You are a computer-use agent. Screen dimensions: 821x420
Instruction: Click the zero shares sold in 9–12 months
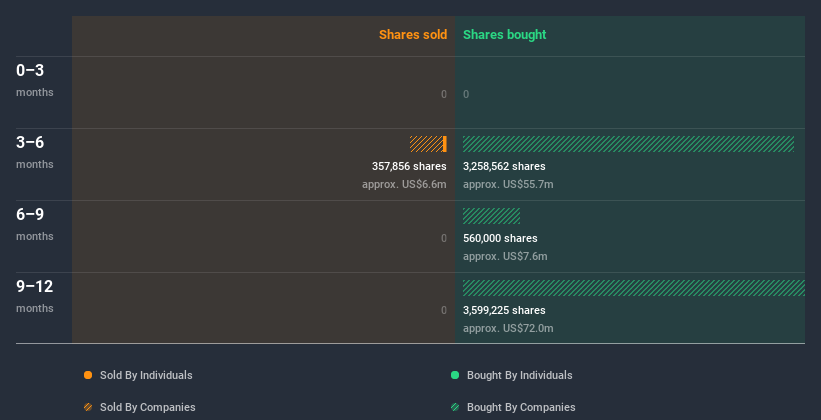(x=444, y=311)
